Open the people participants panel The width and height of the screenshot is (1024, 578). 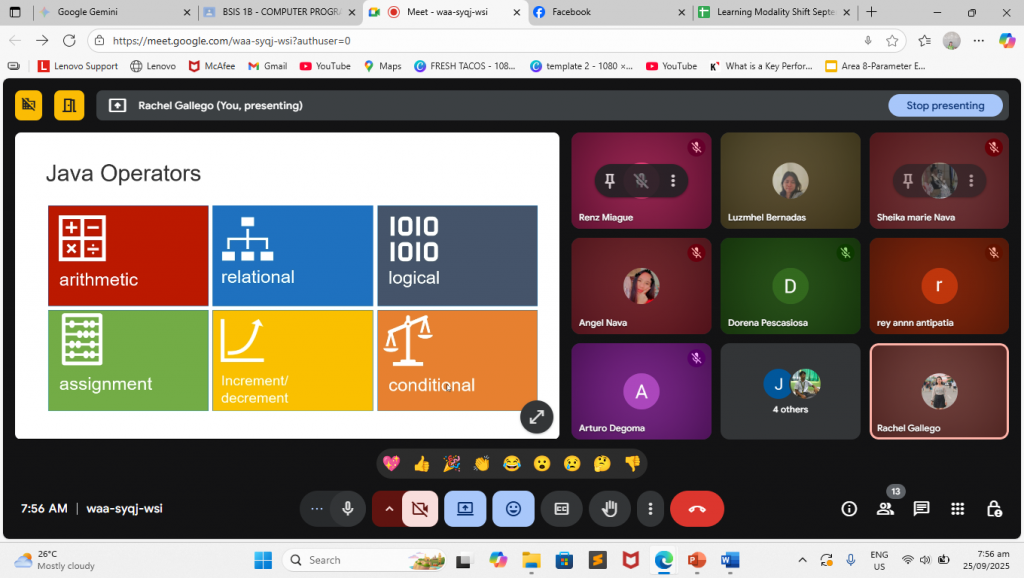[885, 508]
